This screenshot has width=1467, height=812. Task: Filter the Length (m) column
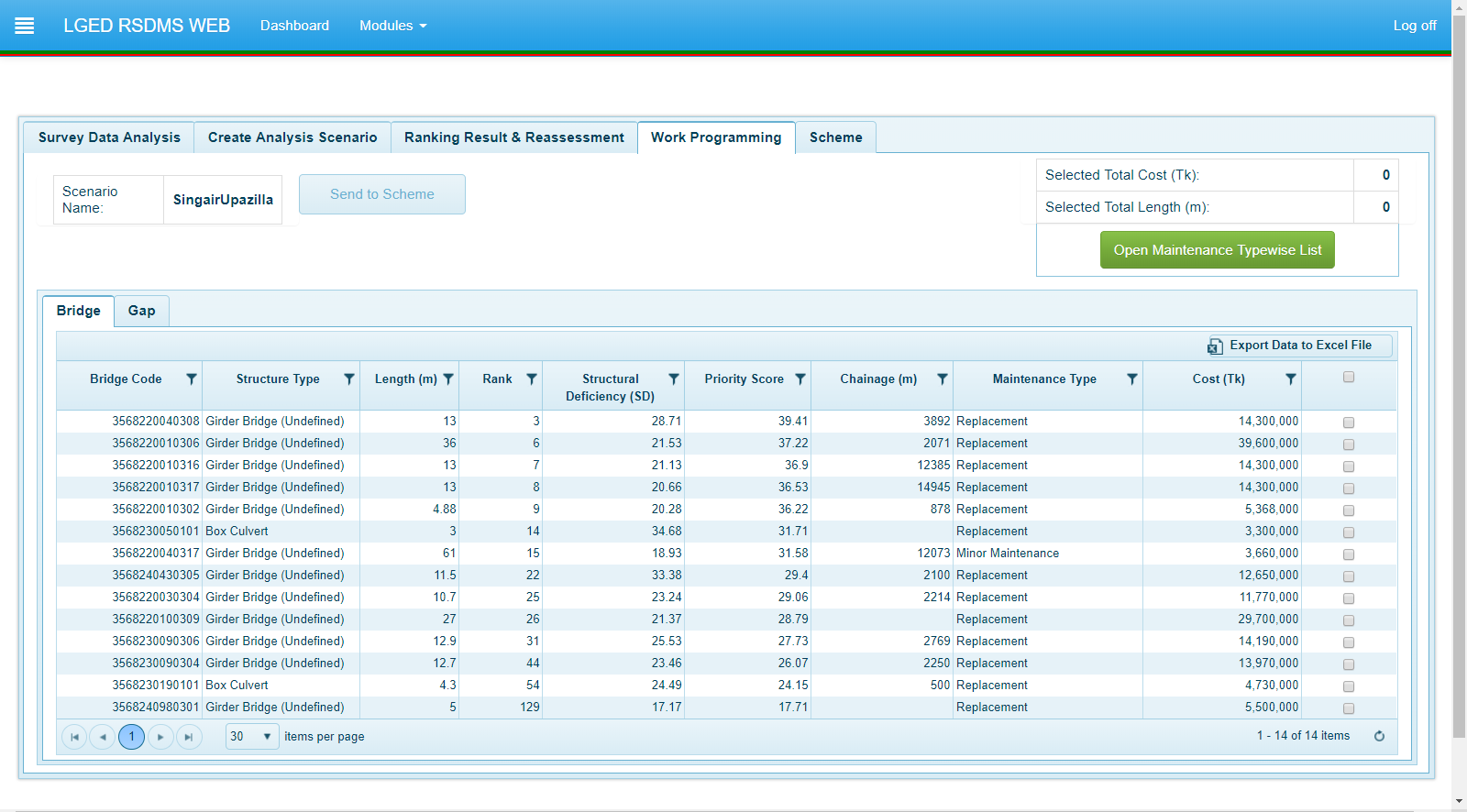coord(448,379)
